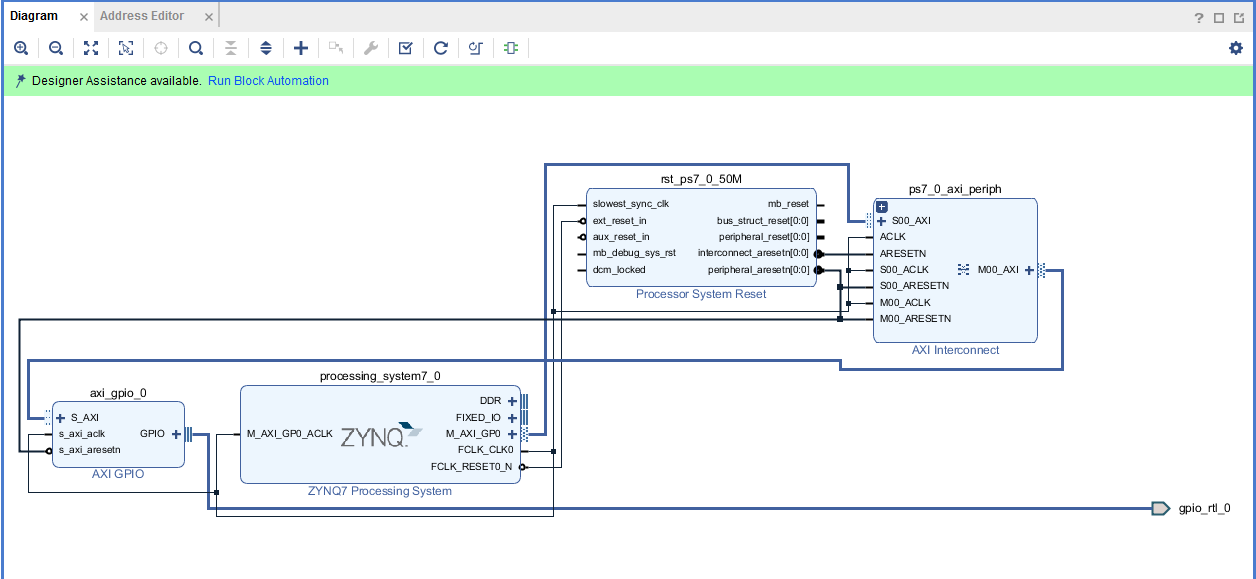This screenshot has width=1256, height=579.
Task: Click the FCLK_CLK0 pin on the ZYNQ block
Action: (485, 450)
